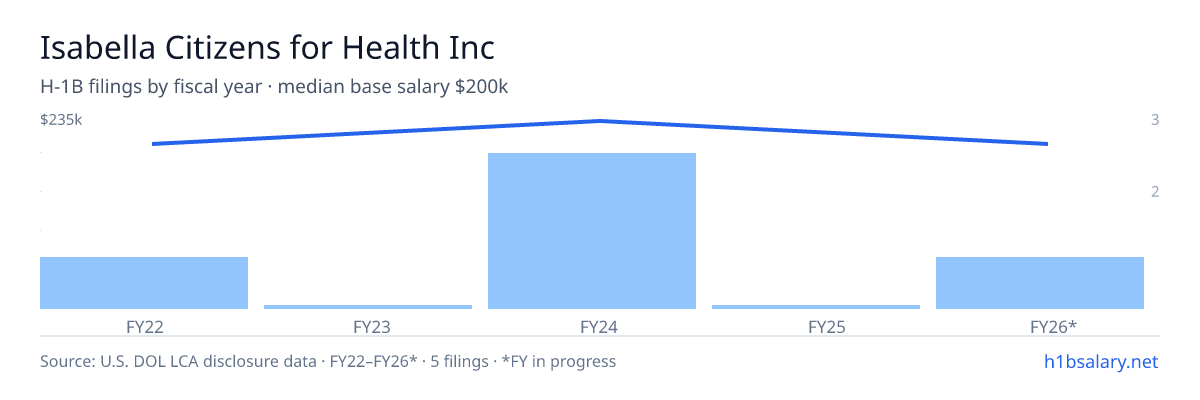Screen dimensions: 1200x400
Task: Click the Isabella Citizens for Health Inc title
Action: (x=268, y=47)
